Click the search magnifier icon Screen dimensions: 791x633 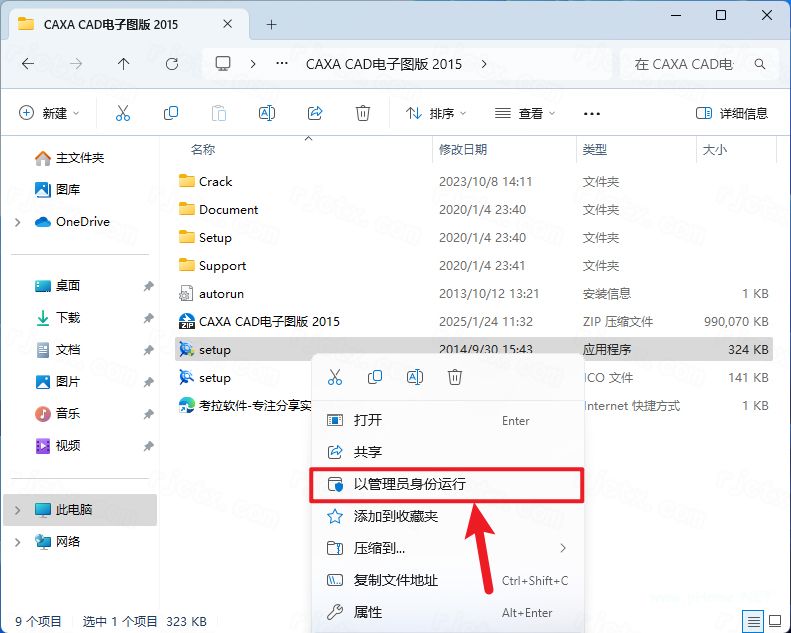(x=760, y=64)
